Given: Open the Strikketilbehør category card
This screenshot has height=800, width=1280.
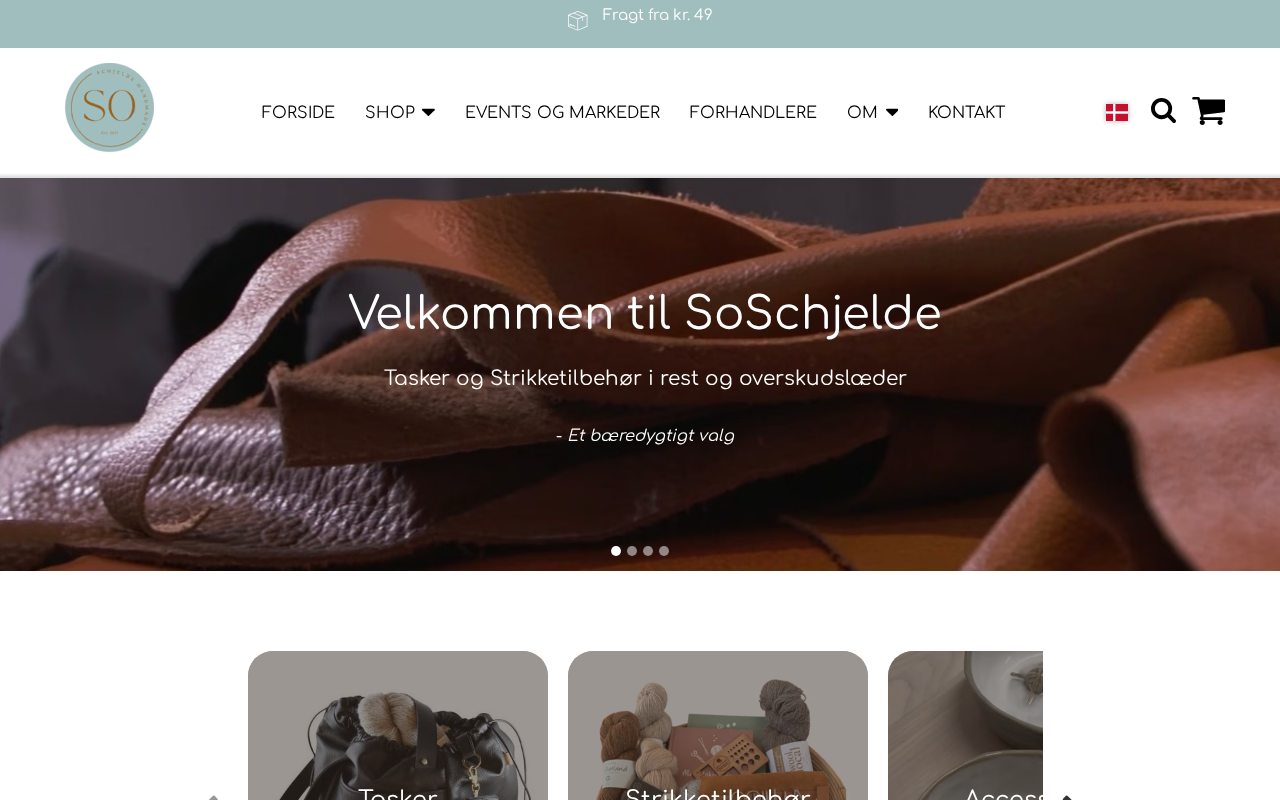Looking at the screenshot, I should tap(718, 725).
